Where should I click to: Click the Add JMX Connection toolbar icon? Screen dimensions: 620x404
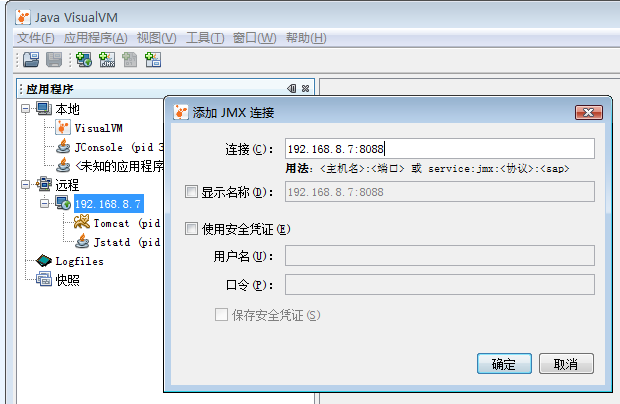click(107, 60)
